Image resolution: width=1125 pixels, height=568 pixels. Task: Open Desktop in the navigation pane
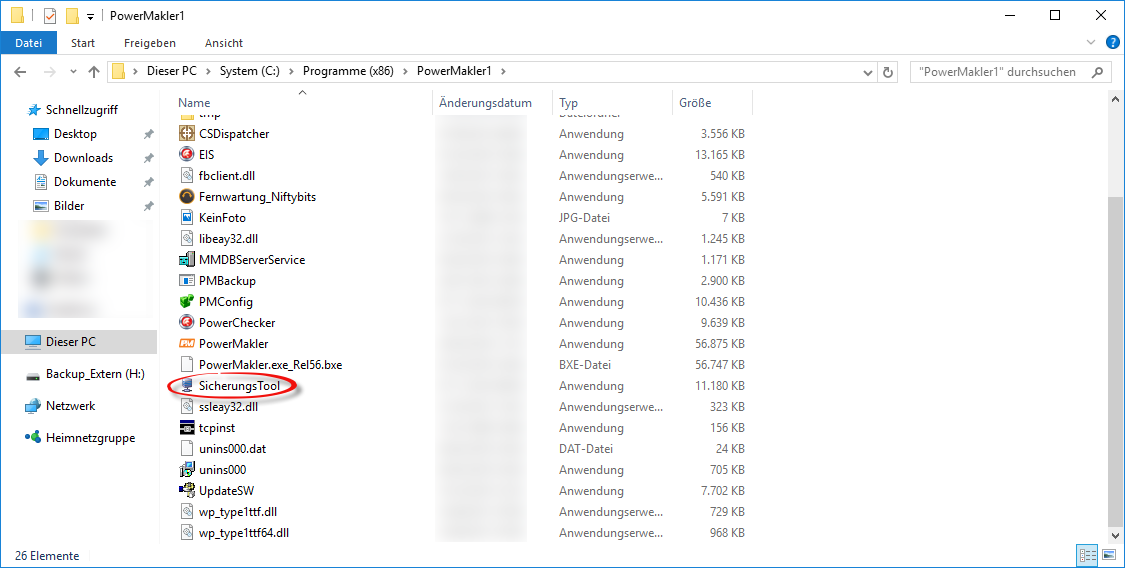tap(75, 133)
